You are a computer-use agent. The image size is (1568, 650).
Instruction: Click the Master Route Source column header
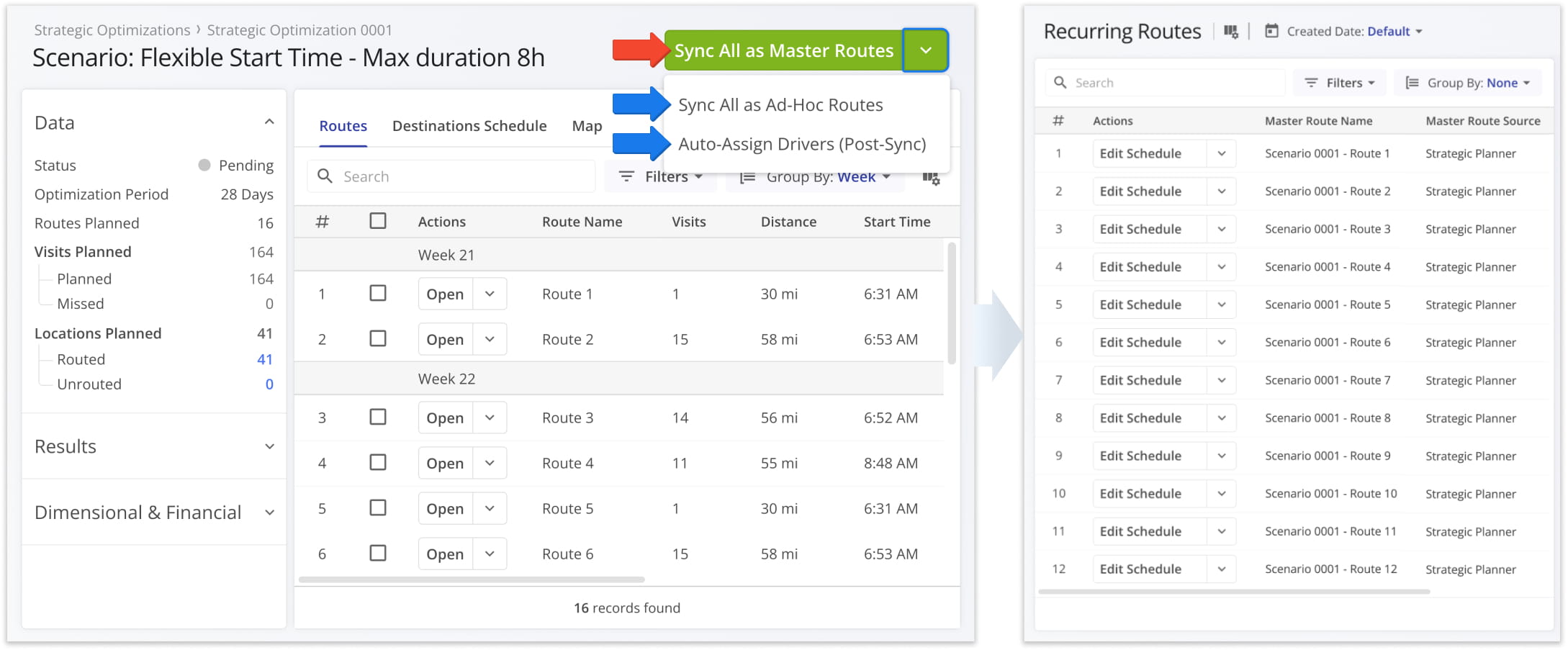pyautogui.click(x=1483, y=121)
